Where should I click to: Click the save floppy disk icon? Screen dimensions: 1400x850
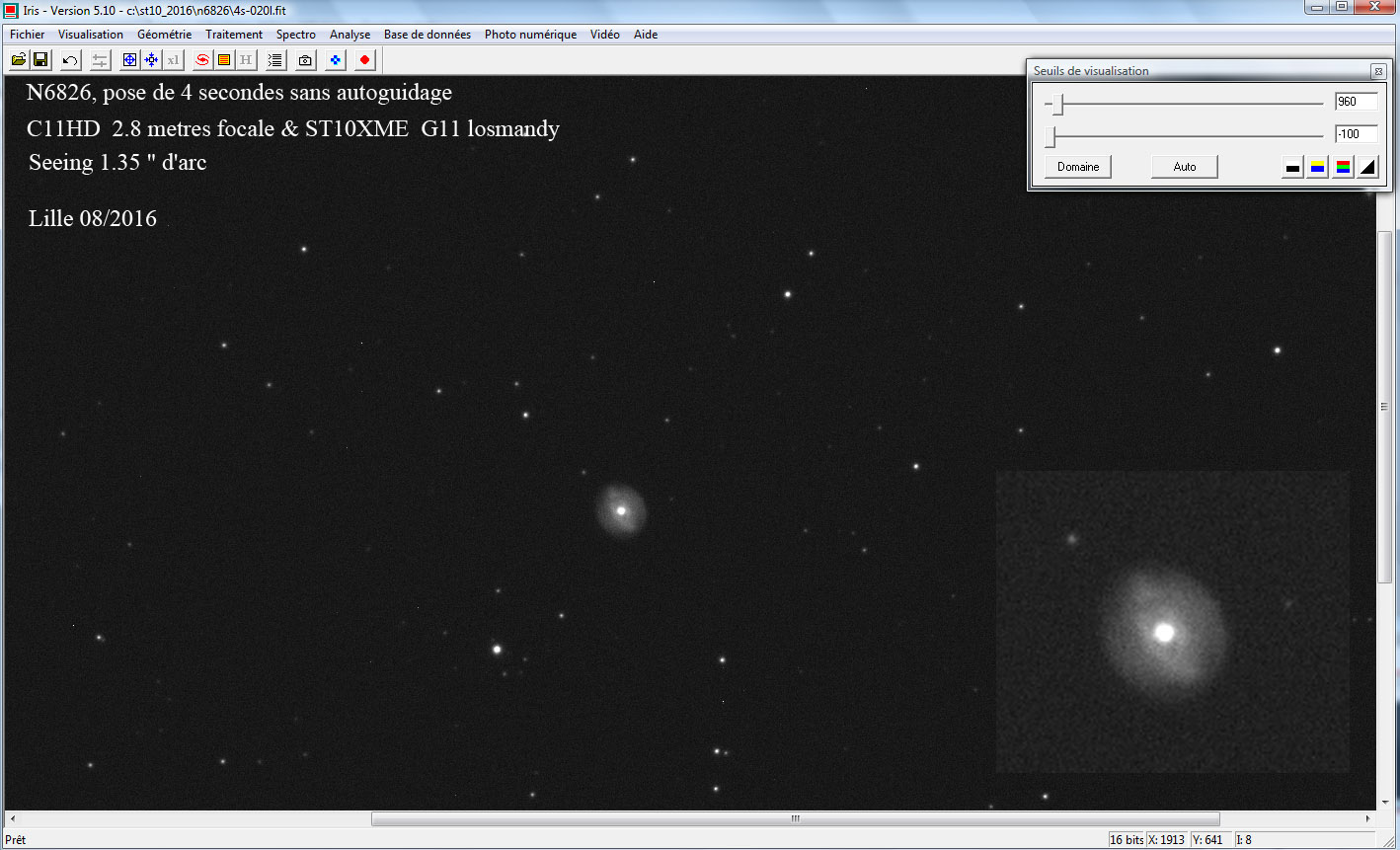point(40,60)
